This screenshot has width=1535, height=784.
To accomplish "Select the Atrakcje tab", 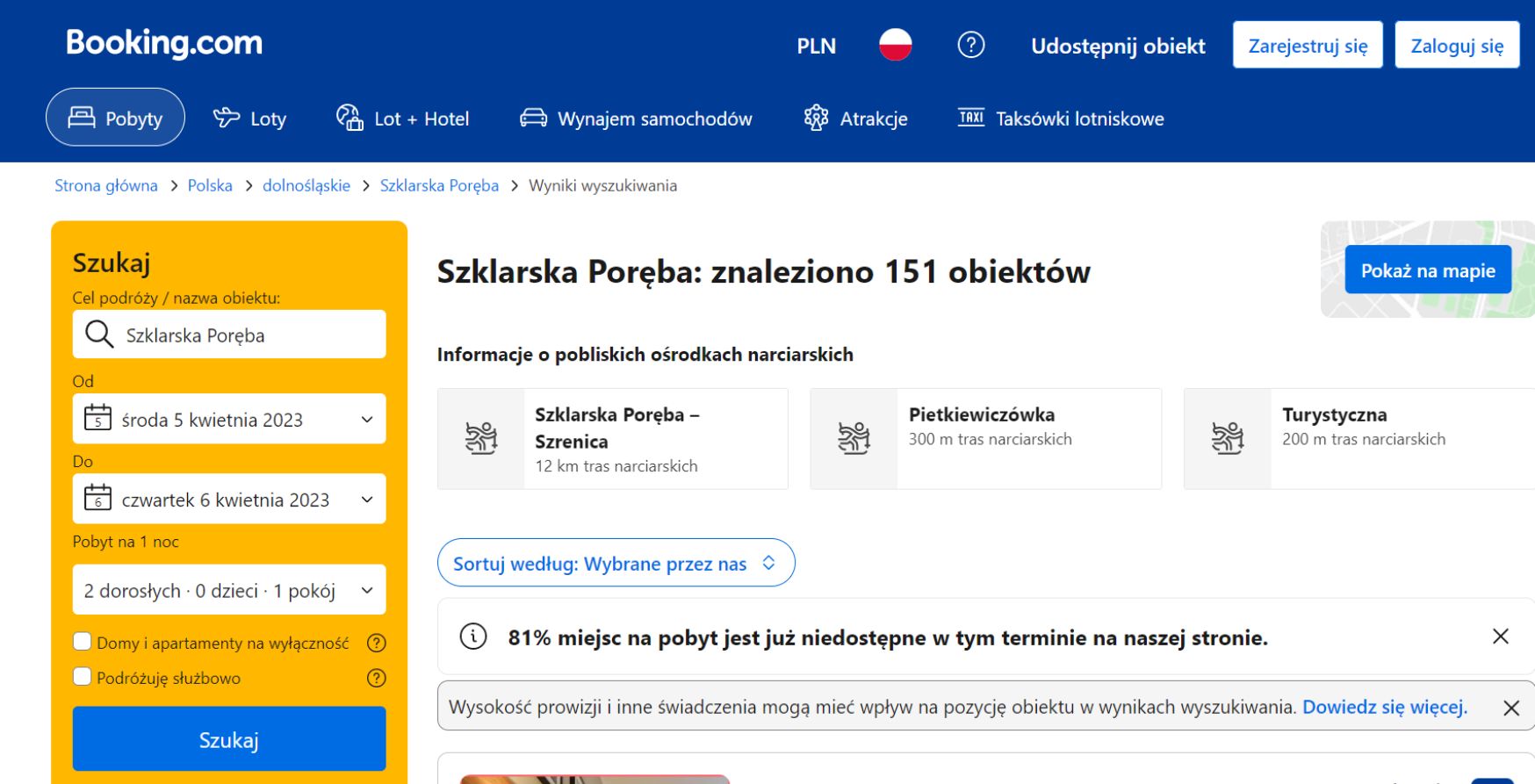I will pyautogui.click(x=855, y=119).
